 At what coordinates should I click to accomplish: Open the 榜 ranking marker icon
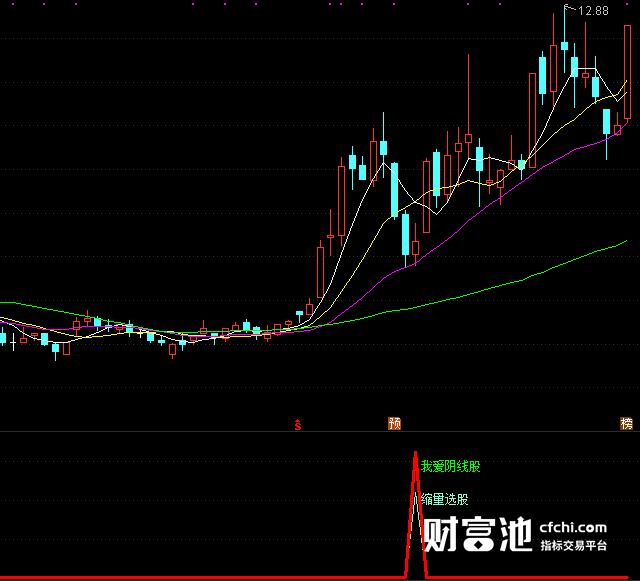click(627, 423)
